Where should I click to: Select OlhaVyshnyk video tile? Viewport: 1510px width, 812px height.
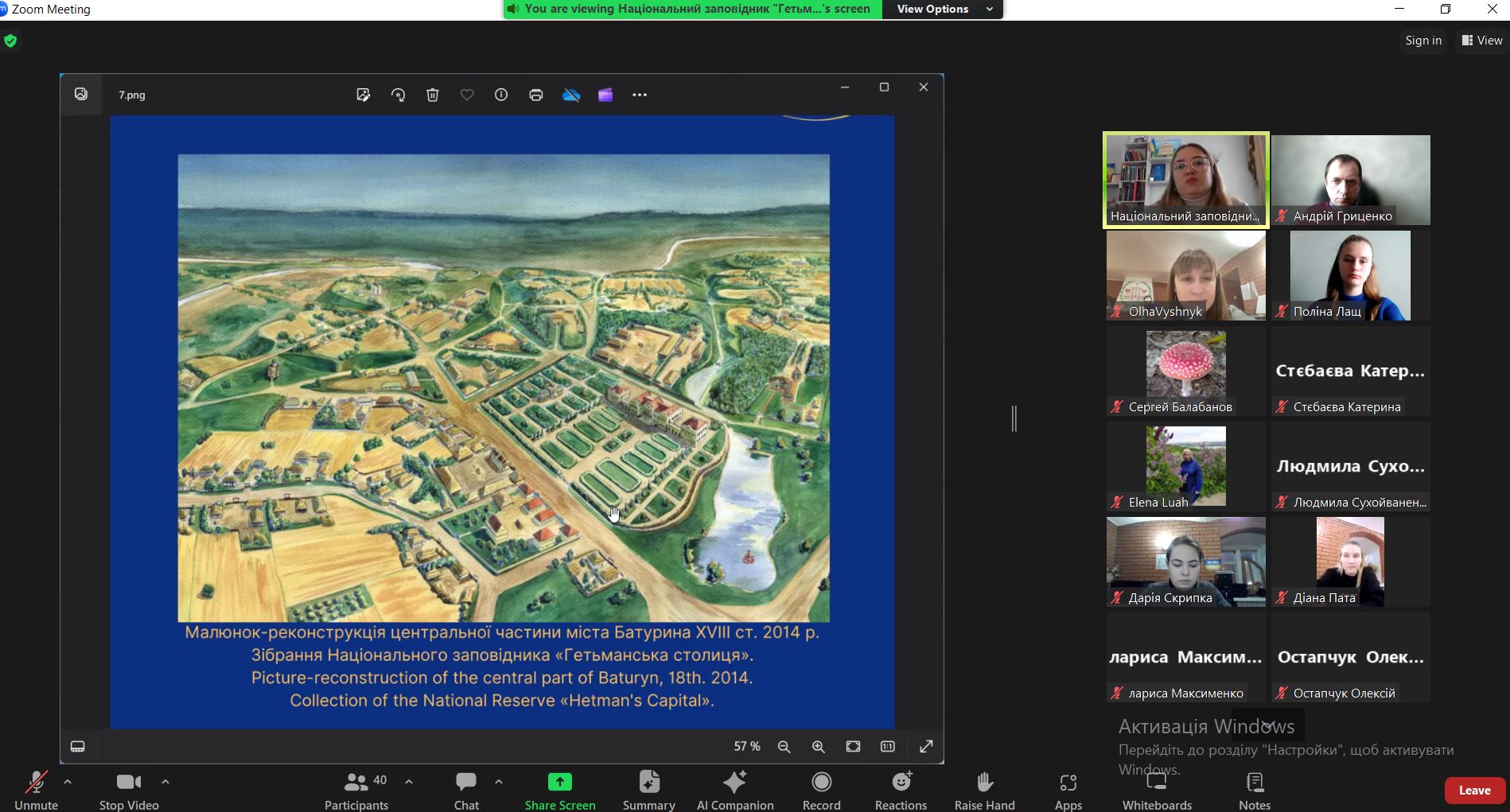1185,275
